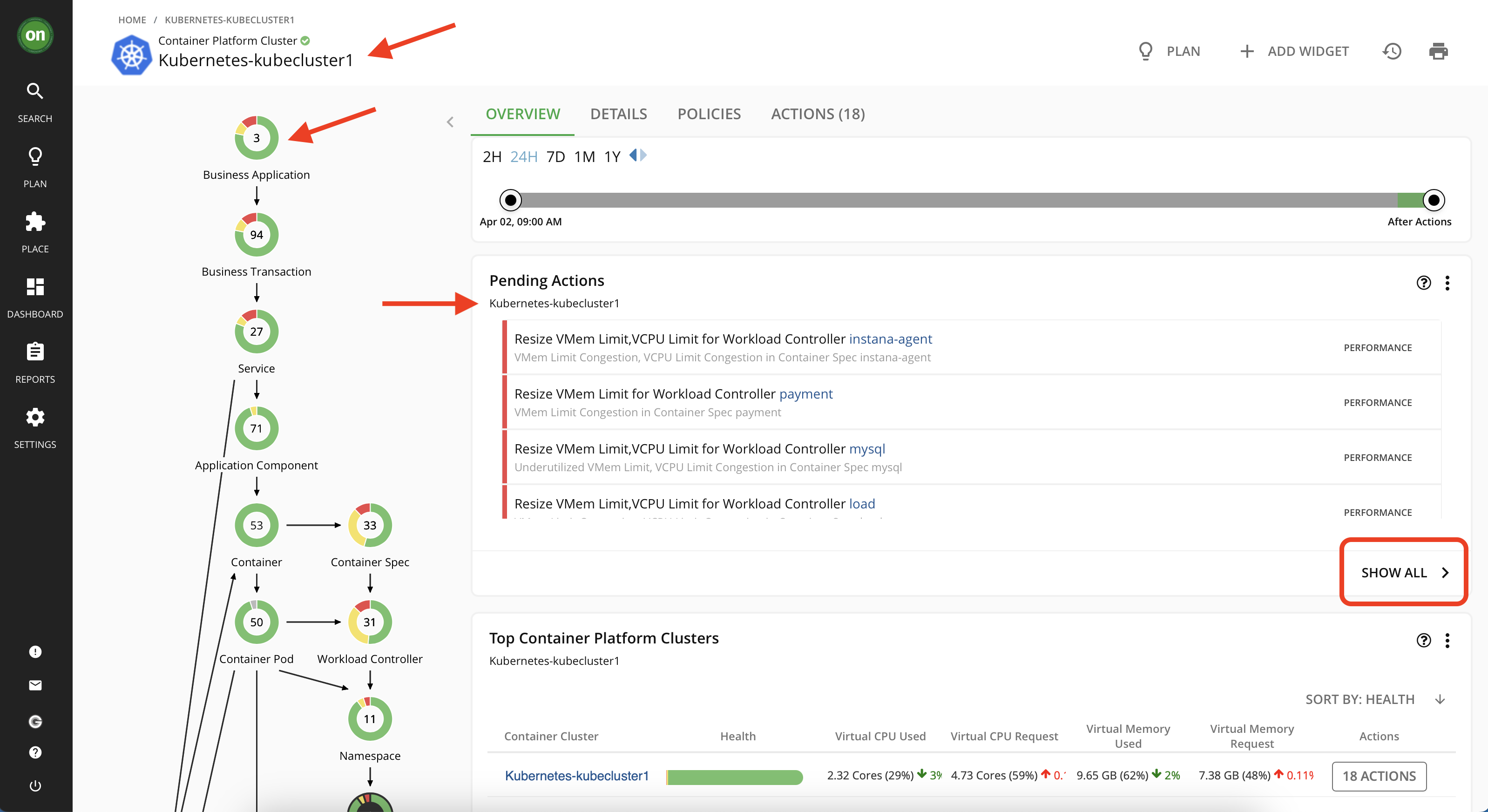Click the KUBERNETES-KUBECLUSTER1 breadcrumb
This screenshot has width=1488, height=812.
(230, 20)
